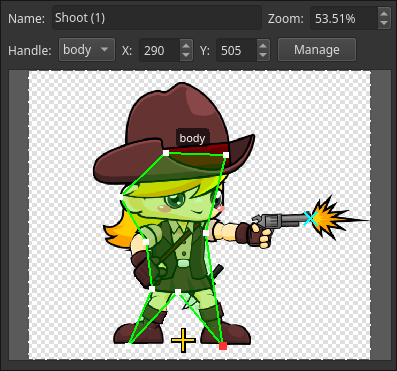This screenshot has width=397, height=371.
Task: Open the Handle dropdown showing body
Action: coord(87,50)
